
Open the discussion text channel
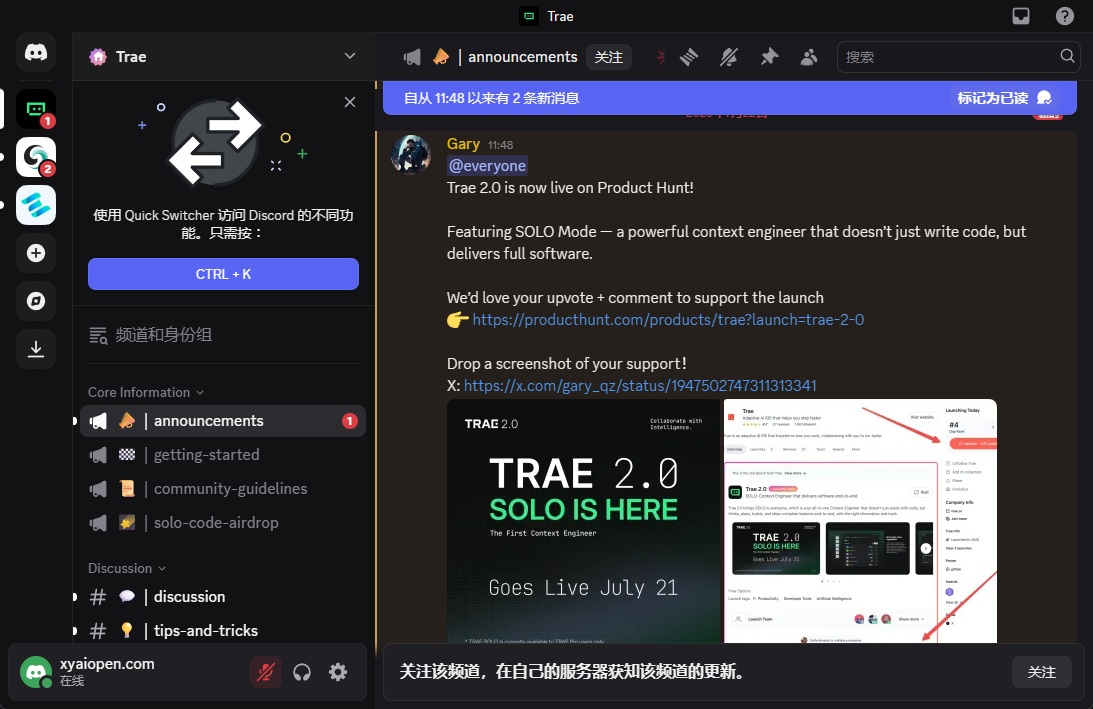(223, 597)
